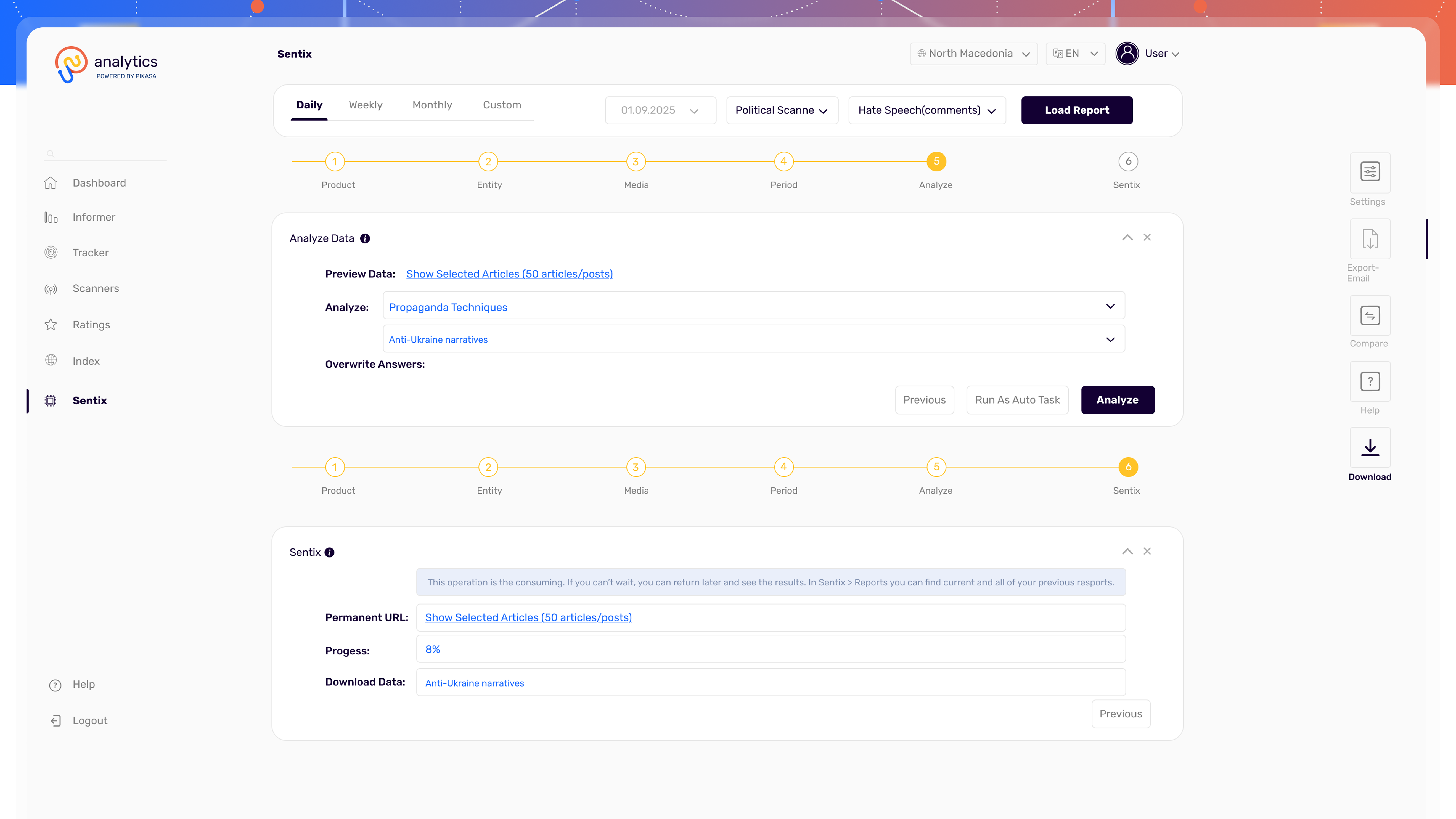Image resolution: width=1456 pixels, height=819 pixels.
Task: Open the EN language dropdown
Action: 1075,54
